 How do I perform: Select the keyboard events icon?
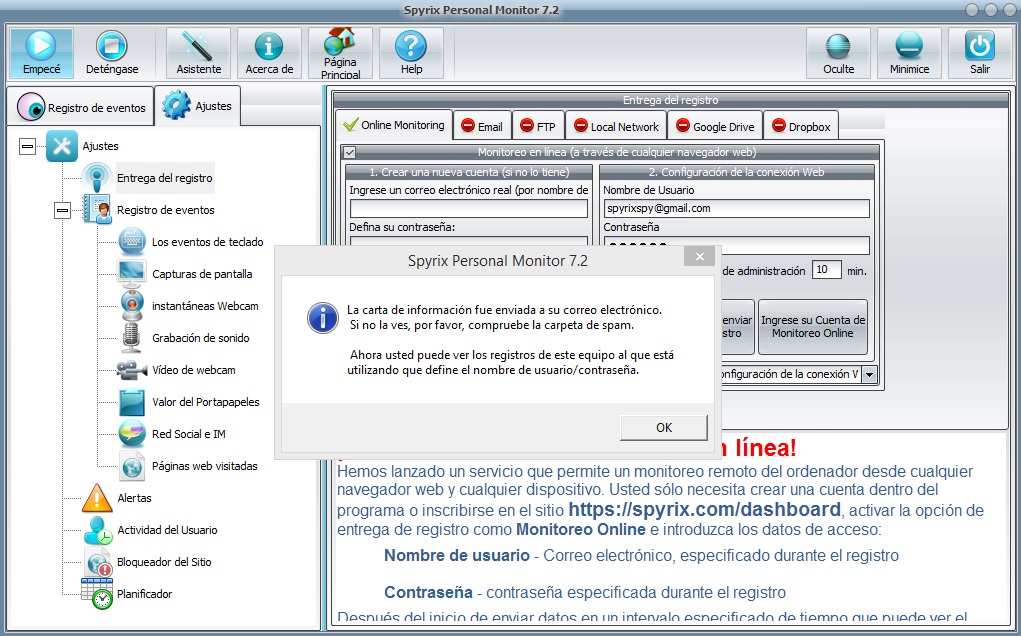pyautogui.click(x=132, y=242)
